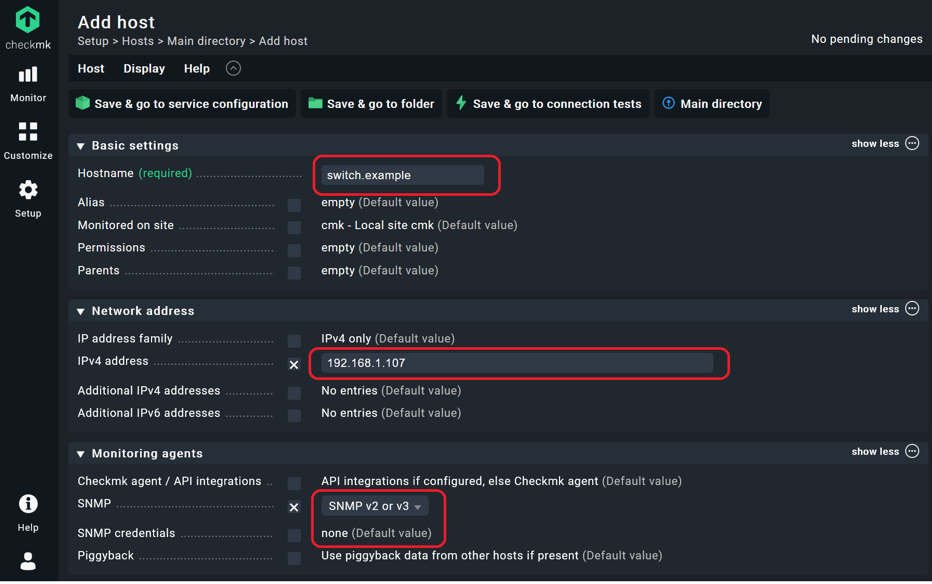Open the SNMP v2 or v3 dropdown
932x584 pixels.
tap(374, 506)
